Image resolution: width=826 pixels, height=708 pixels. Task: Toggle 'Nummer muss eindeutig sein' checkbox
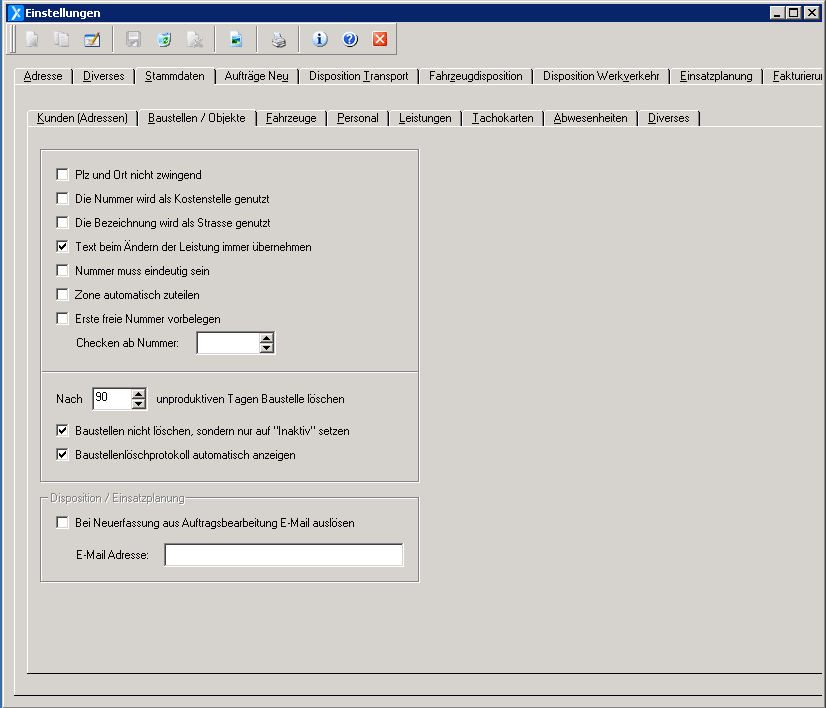(63, 271)
